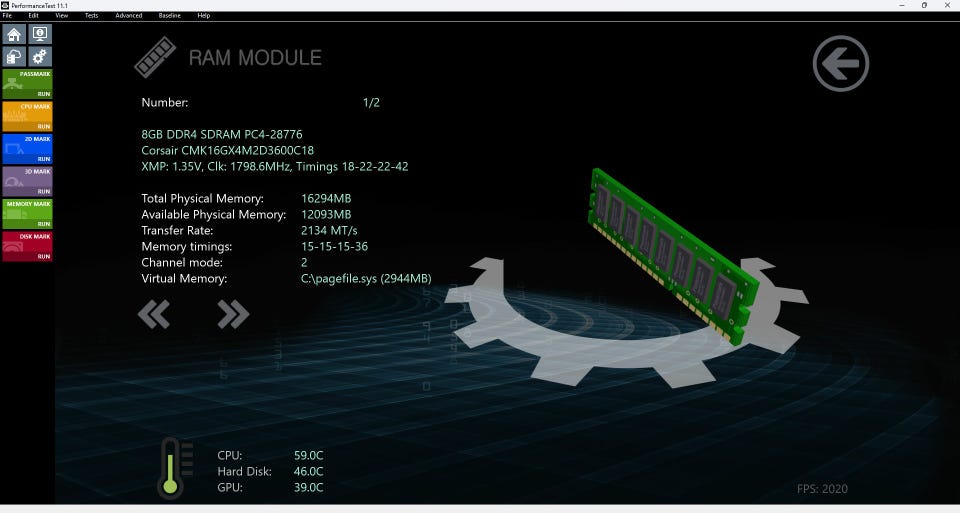The width and height of the screenshot is (960, 513).
Task: Click the C:\pagefile.sys (2944MB) value
Action: [366, 279]
